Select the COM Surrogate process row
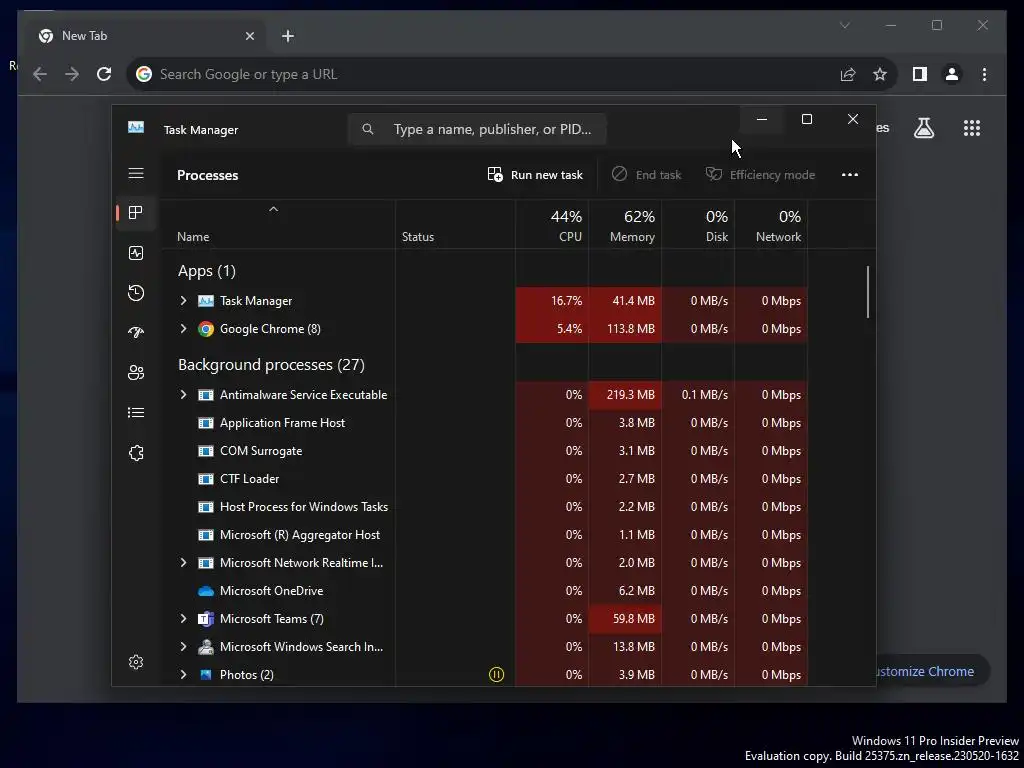Viewport: 1024px width, 768px height. (484, 451)
